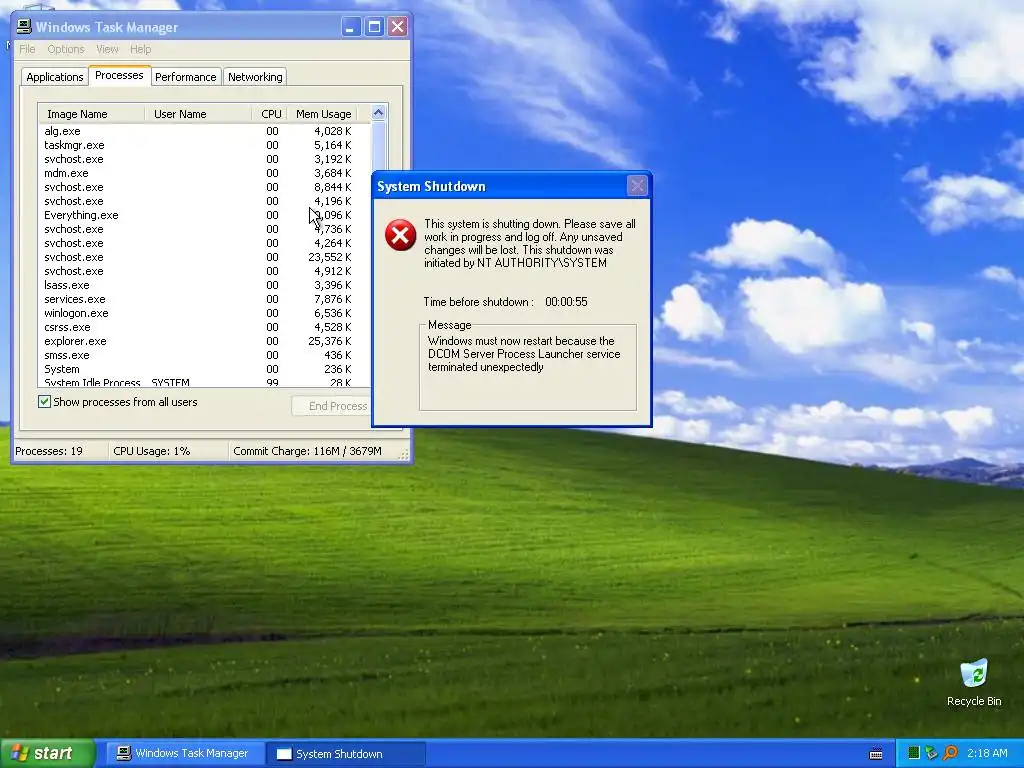Switch to the Applications tab
This screenshot has height=768, width=1024.
[55, 77]
